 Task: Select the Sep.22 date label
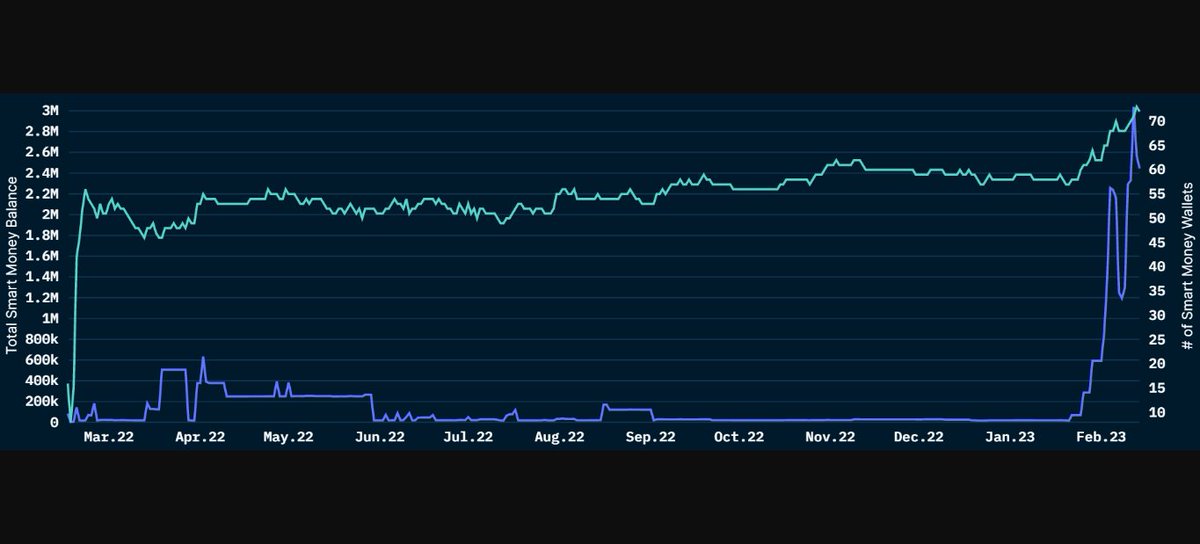click(x=651, y=437)
